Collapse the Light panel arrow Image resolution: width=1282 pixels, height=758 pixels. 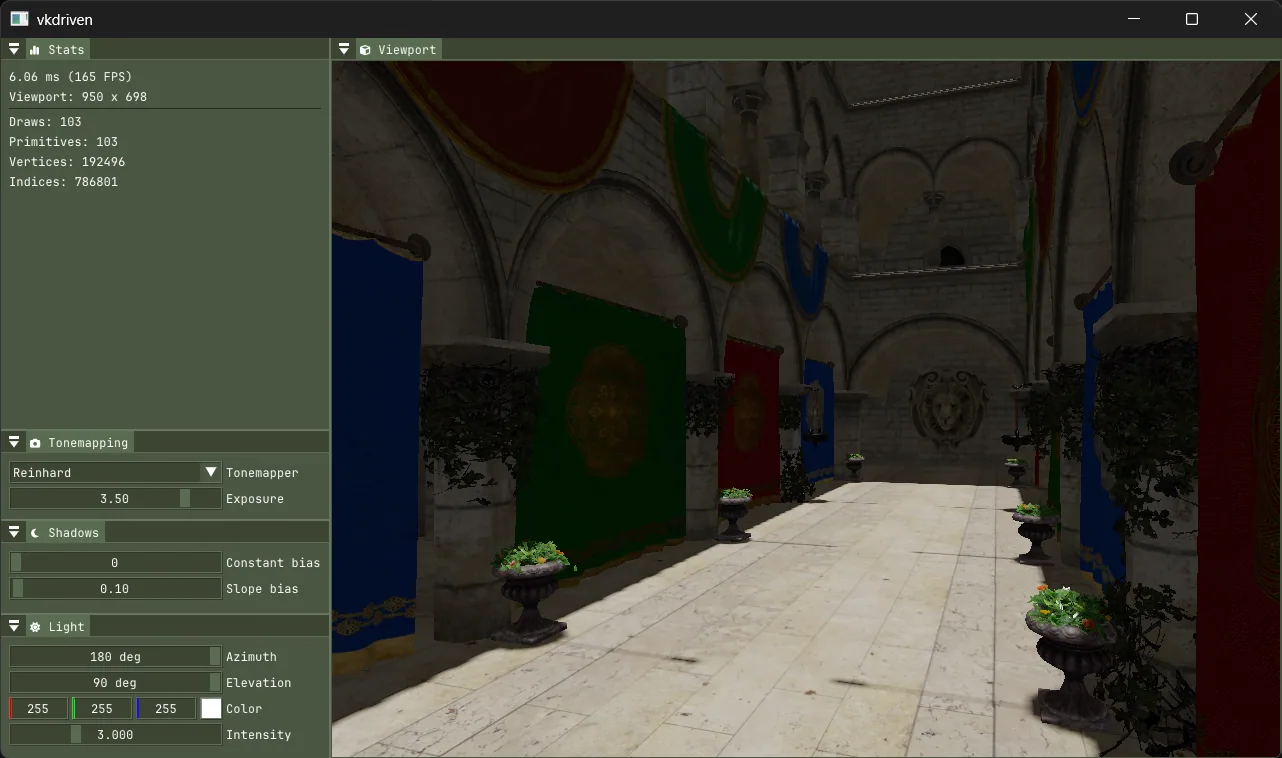tap(14, 626)
